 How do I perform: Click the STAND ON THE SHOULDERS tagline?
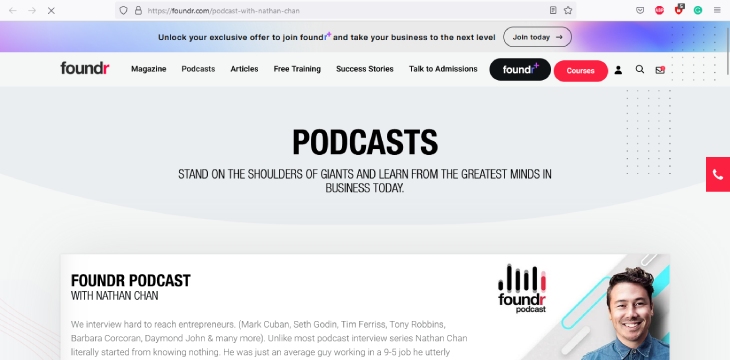click(365, 181)
